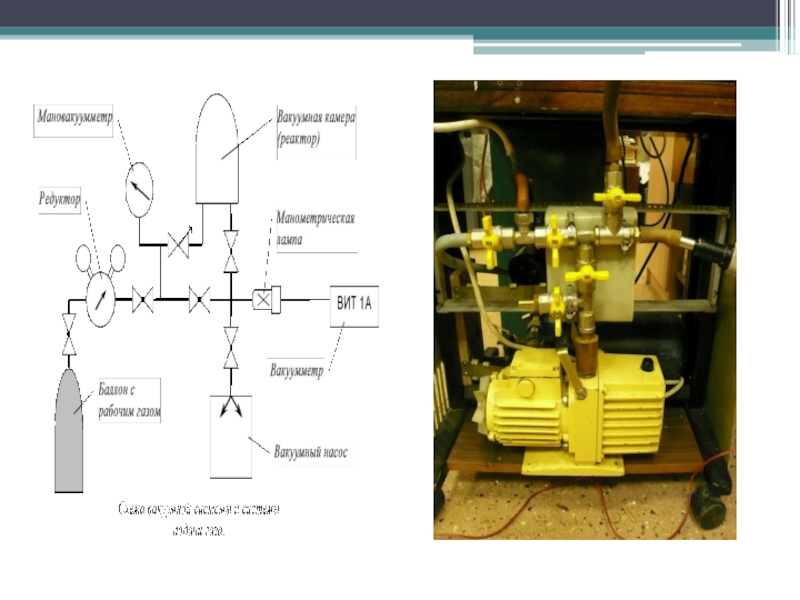Click the "Баллон с рабочим газом" label
800x600 pixels.
pos(130,400)
